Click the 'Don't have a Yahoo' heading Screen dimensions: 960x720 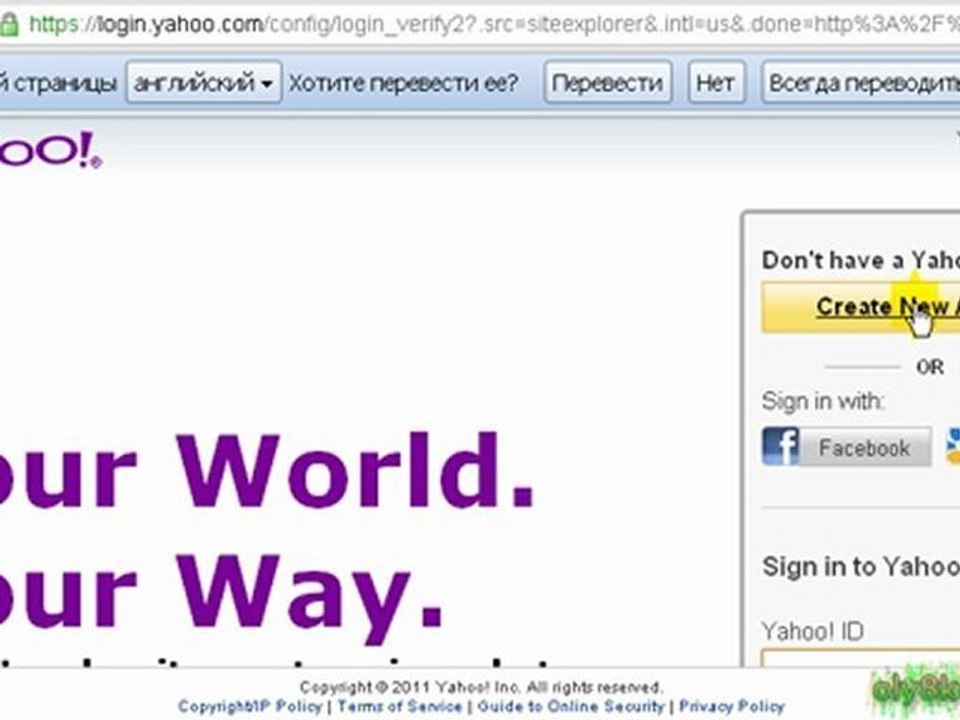coord(861,260)
